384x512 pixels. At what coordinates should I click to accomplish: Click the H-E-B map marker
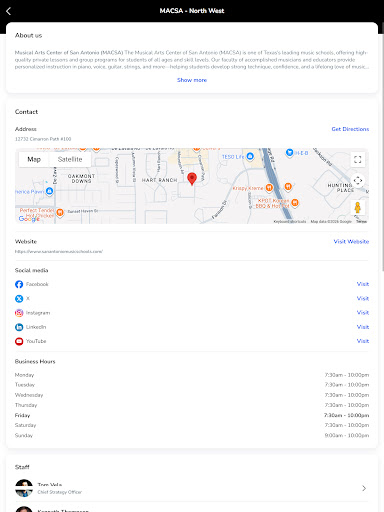290,153
